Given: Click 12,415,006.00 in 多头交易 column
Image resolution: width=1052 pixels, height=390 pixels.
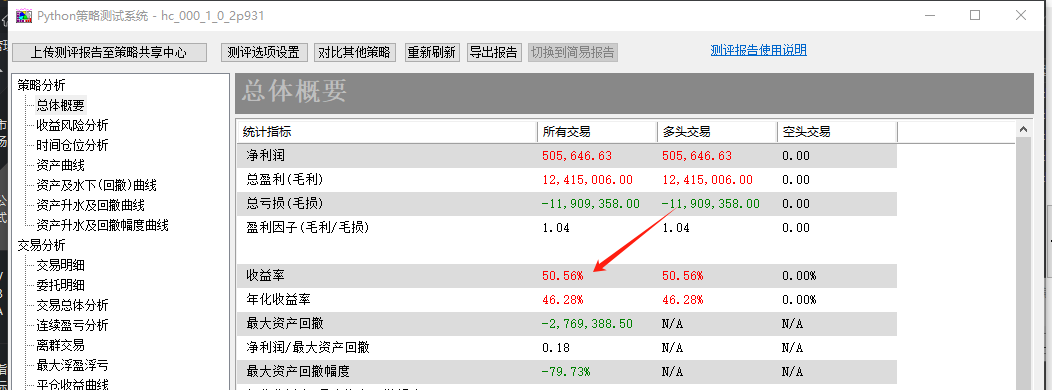Looking at the screenshot, I should pos(707,180).
